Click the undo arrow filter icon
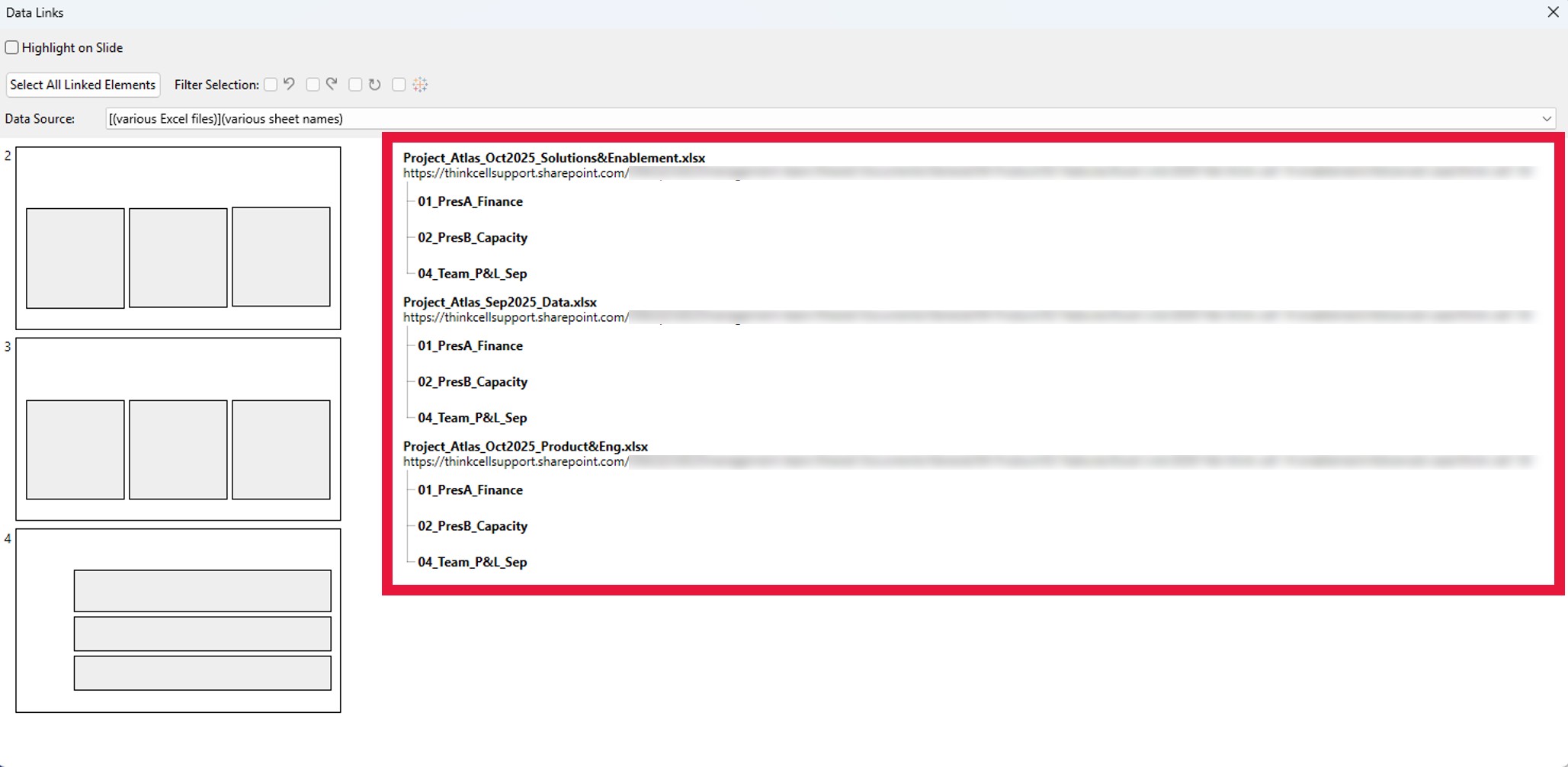This screenshot has width=1568, height=767. point(290,85)
